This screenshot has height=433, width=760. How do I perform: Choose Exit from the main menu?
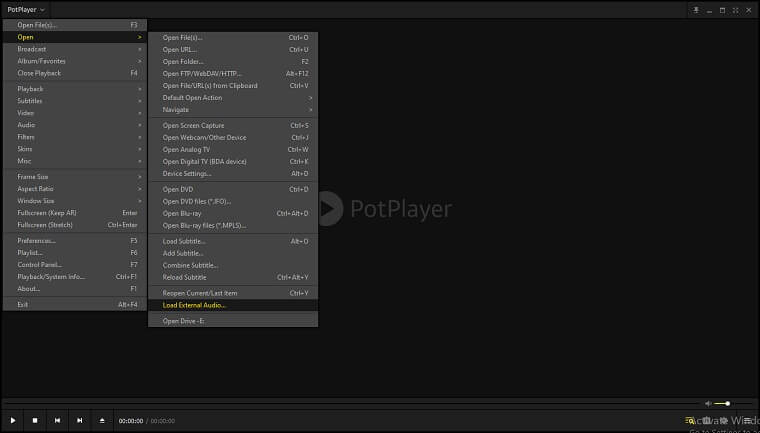(75, 305)
